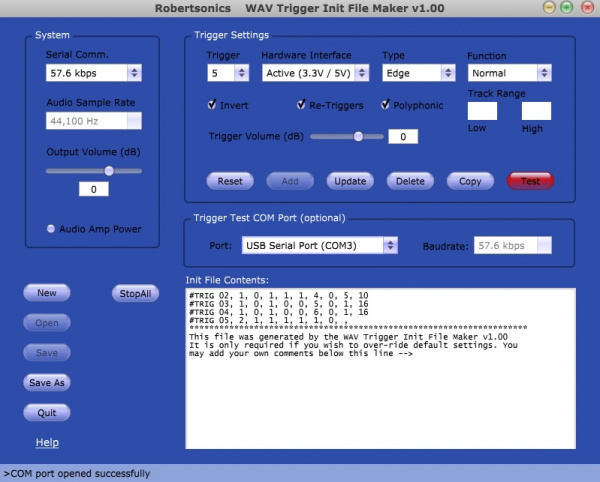The width and height of the screenshot is (600, 482).
Task: Open the Baudrate dropdown
Action: (x=513, y=245)
